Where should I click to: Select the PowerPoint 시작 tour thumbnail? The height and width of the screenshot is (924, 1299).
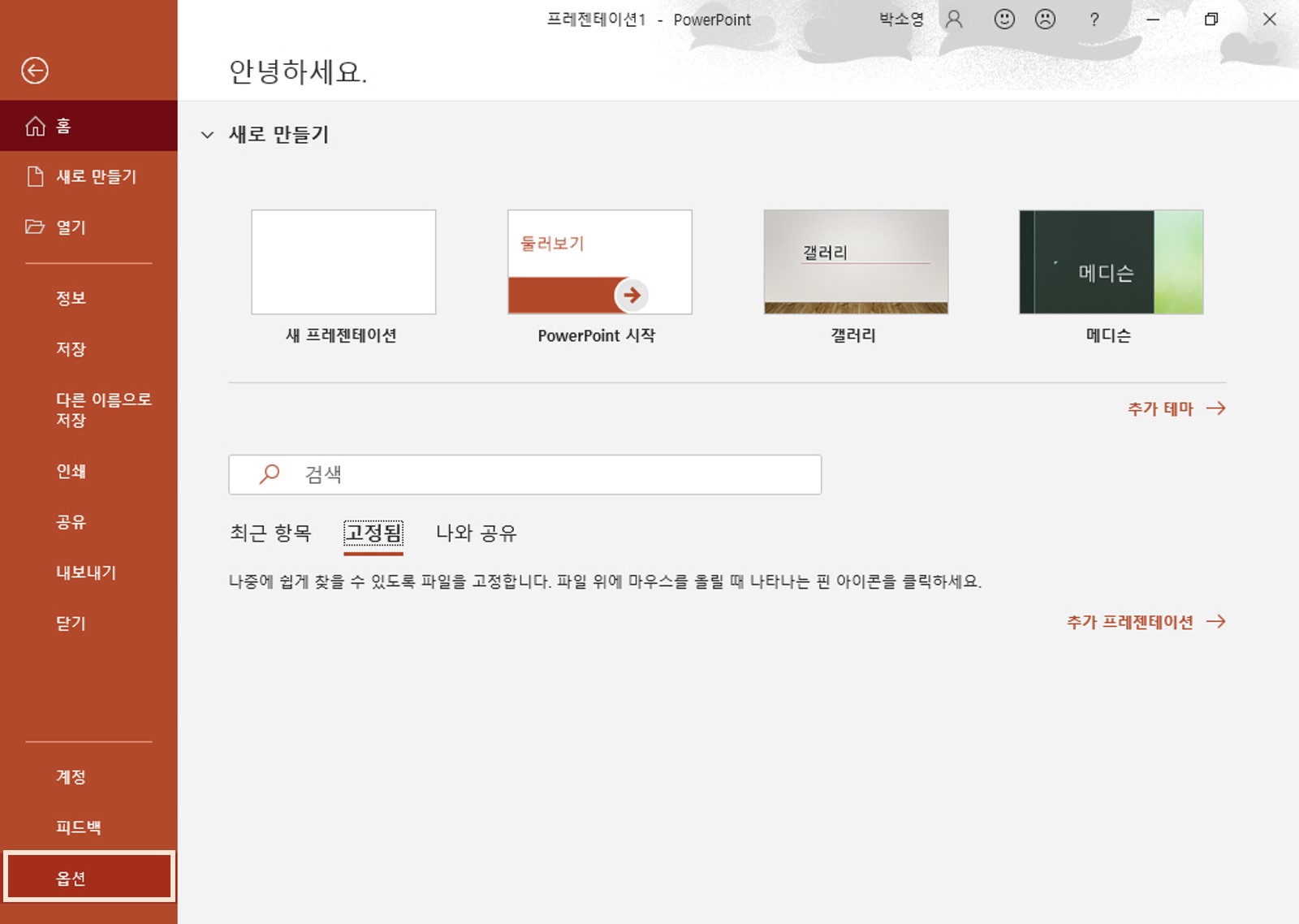[600, 262]
